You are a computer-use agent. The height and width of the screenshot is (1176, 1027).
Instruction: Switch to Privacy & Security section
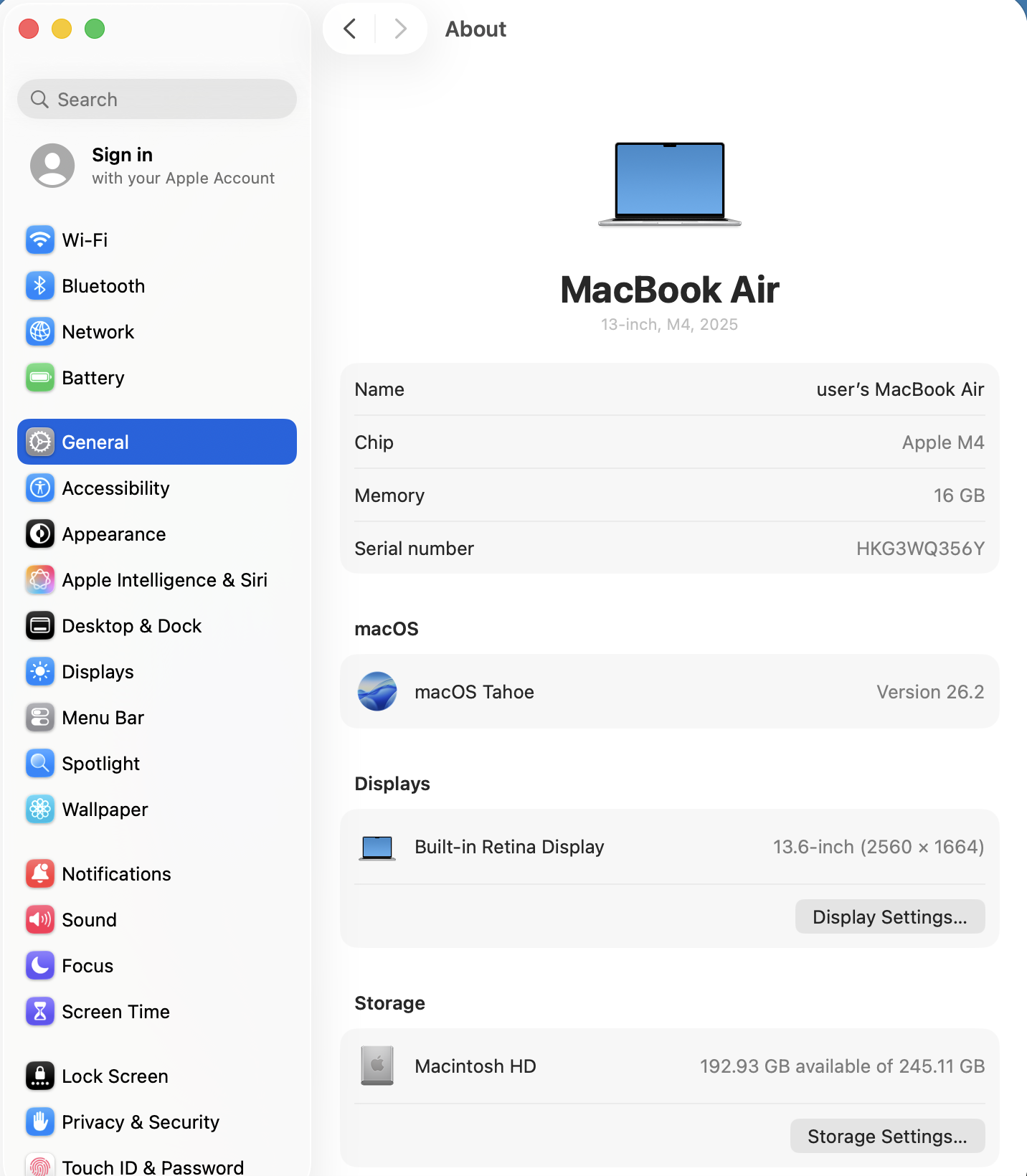point(141,1122)
